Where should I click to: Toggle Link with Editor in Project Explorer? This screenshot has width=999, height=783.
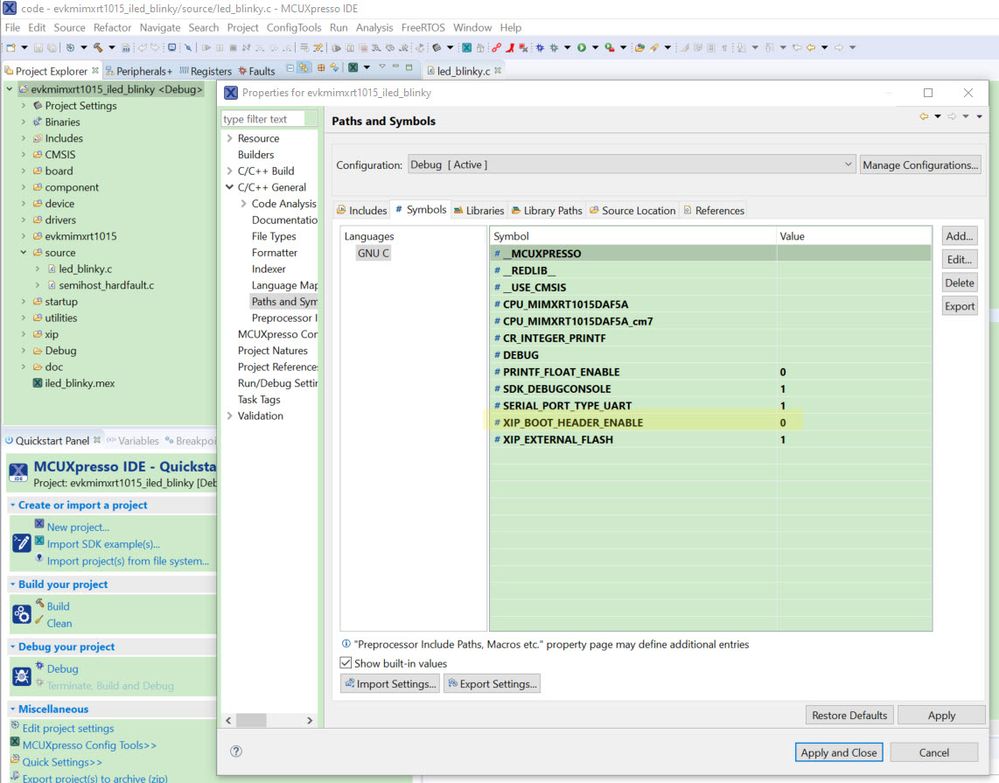point(304,68)
